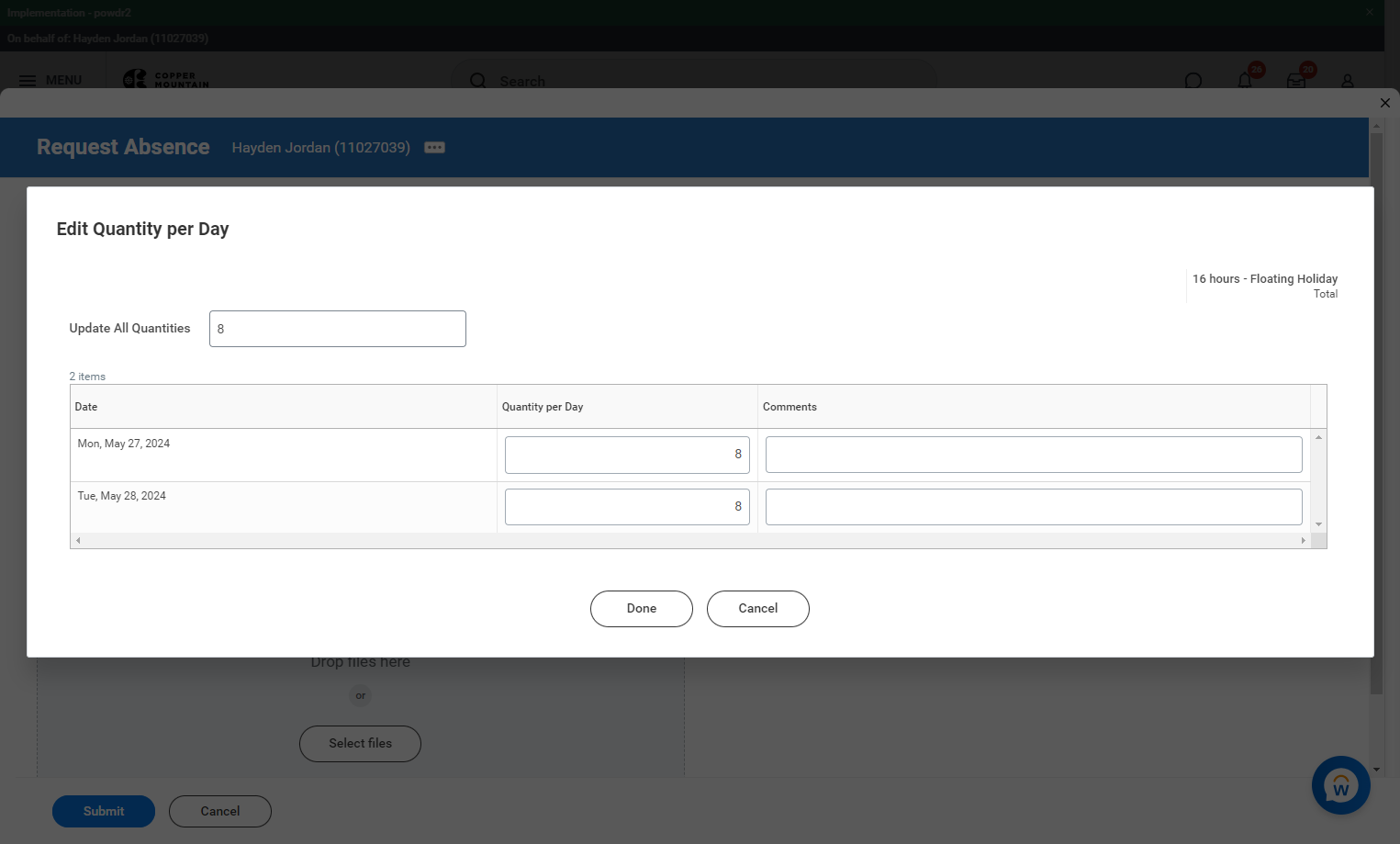Edit quantity for Mon, May 27, 2024
The height and width of the screenshot is (844, 1400).
click(627, 455)
